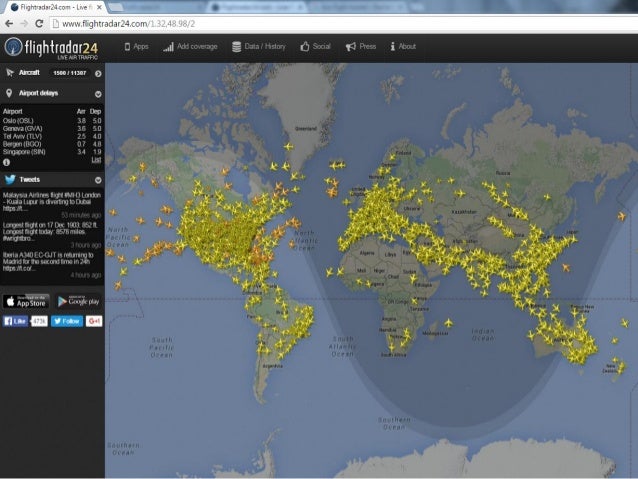Expand the Aircraft panel arrow
The image size is (638, 479).
pos(98,74)
